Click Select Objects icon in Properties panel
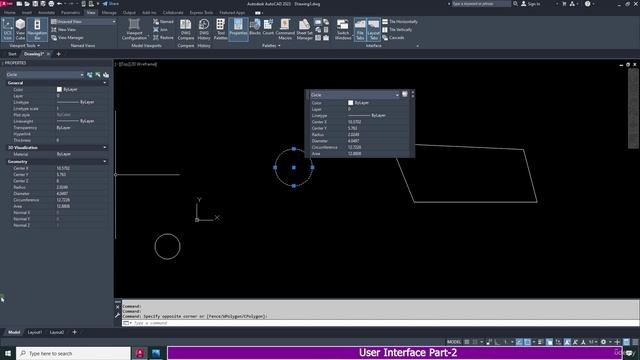 pos(98,75)
